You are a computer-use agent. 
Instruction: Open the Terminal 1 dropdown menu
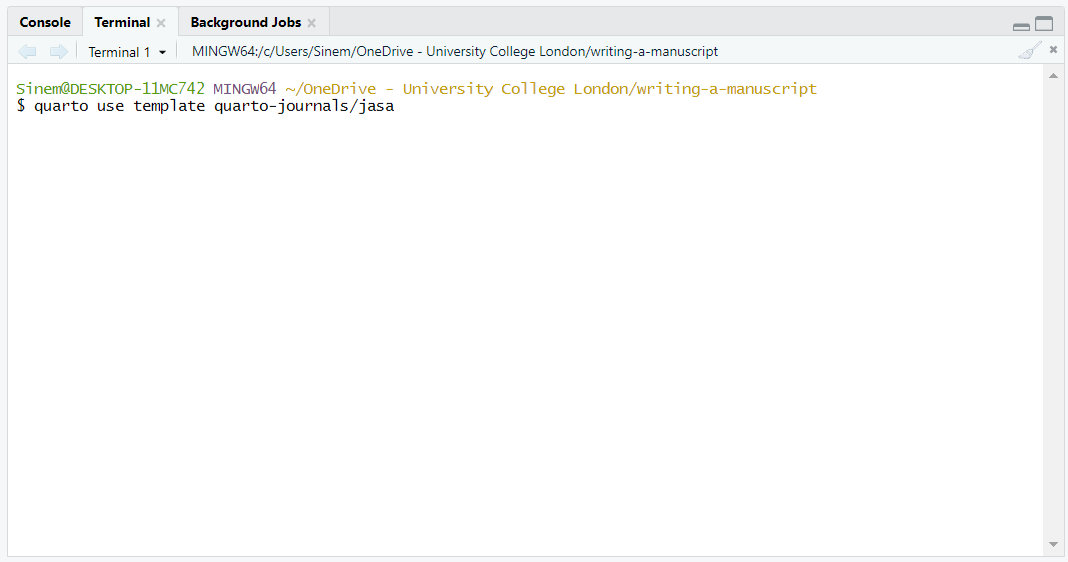pos(127,52)
